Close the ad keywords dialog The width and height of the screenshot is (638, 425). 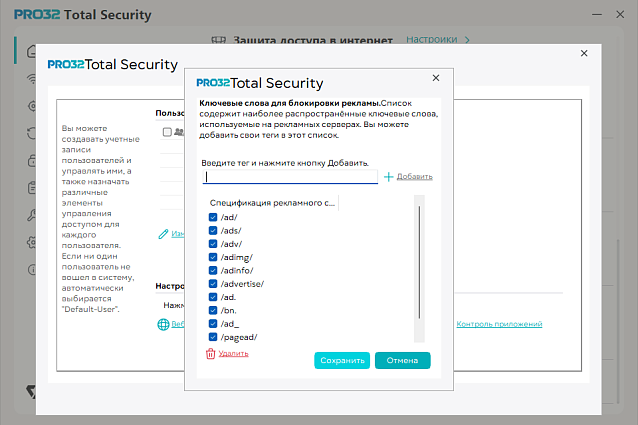(x=436, y=78)
